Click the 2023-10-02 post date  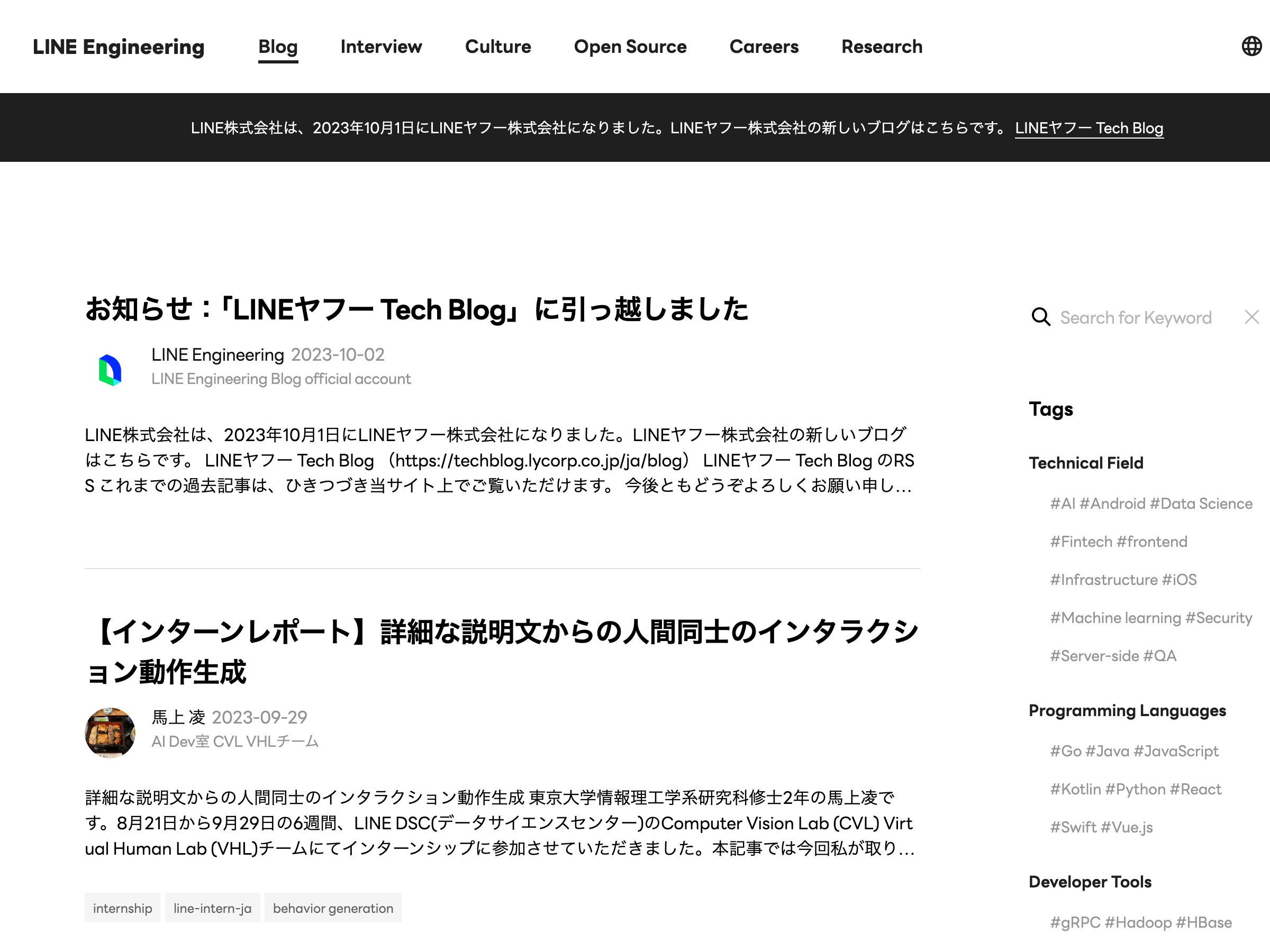point(338,355)
